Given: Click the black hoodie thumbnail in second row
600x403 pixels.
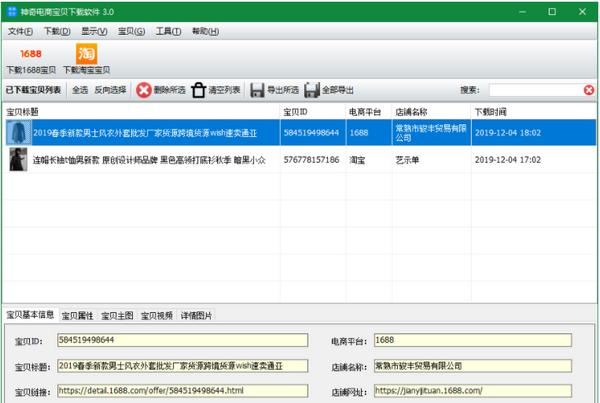Looking at the screenshot, I should 18,160.
